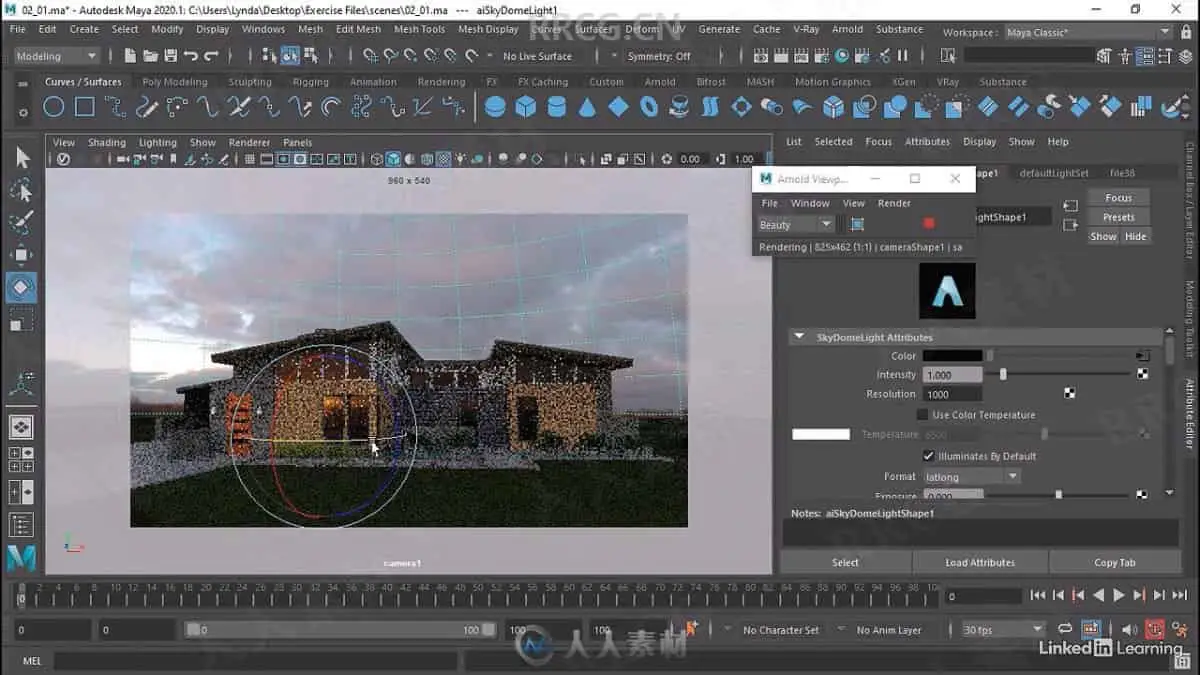This screenshot has width=1200, height=675.
Task: Uncheck Illuminates By Default
Action: [x=928, y=456]
